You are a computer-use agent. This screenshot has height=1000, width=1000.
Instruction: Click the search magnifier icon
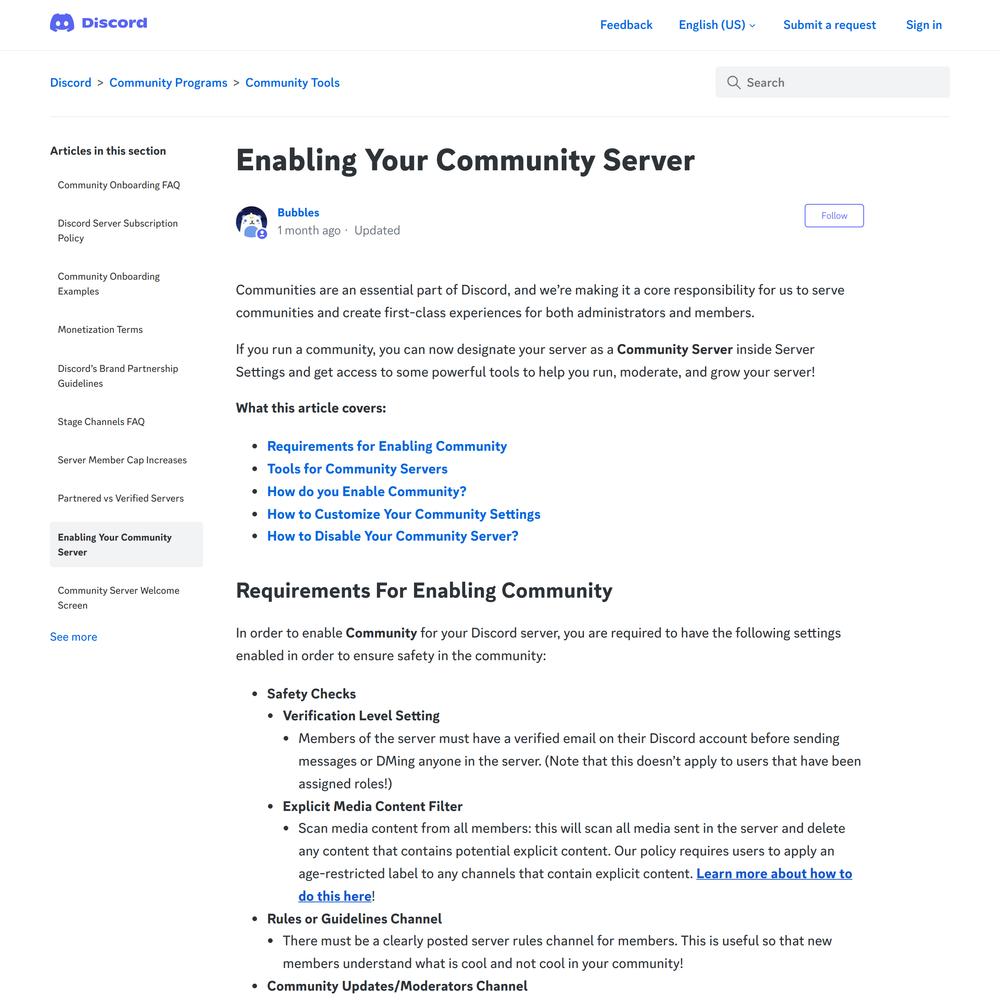pyautogui.click(x=733, y=82)
